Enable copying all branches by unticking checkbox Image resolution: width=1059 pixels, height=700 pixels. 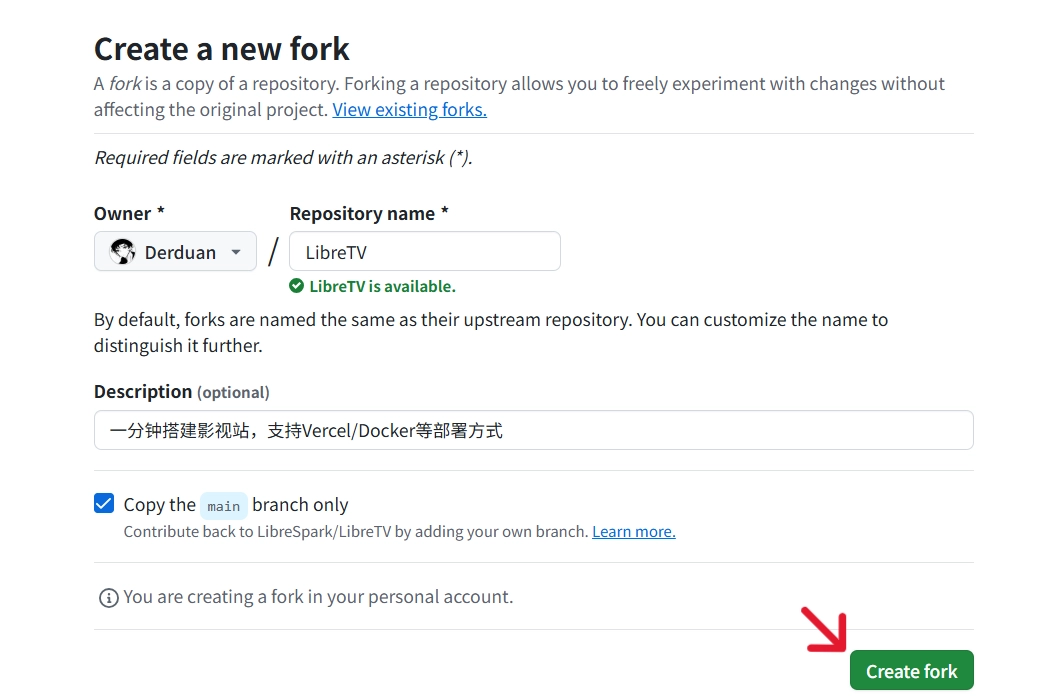[x=104, y=503]
